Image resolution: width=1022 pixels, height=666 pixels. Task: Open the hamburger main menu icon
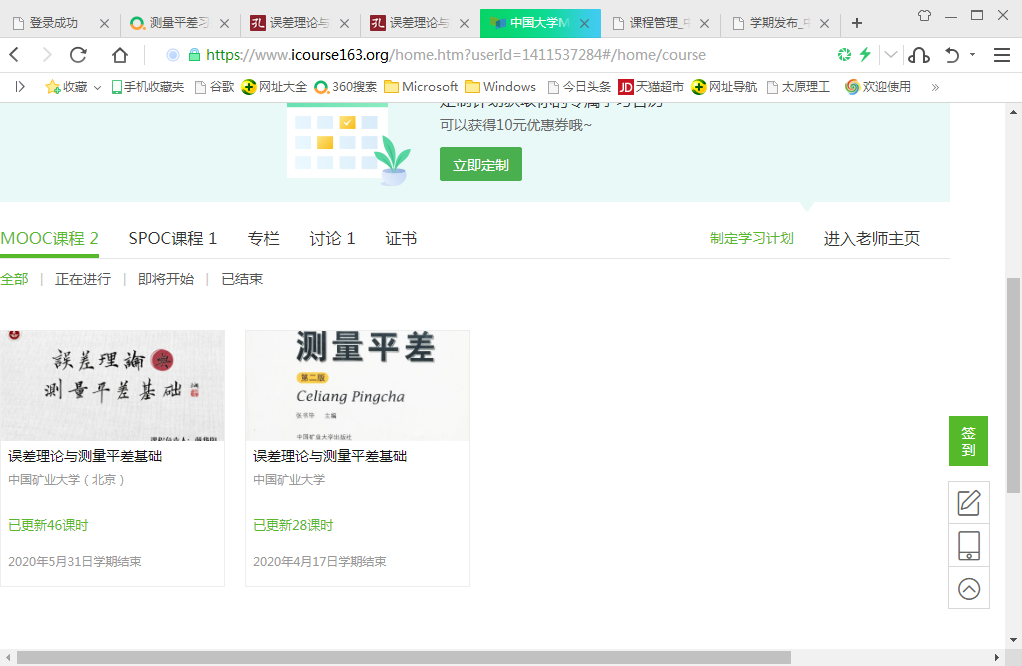[x=1001, y=55]
